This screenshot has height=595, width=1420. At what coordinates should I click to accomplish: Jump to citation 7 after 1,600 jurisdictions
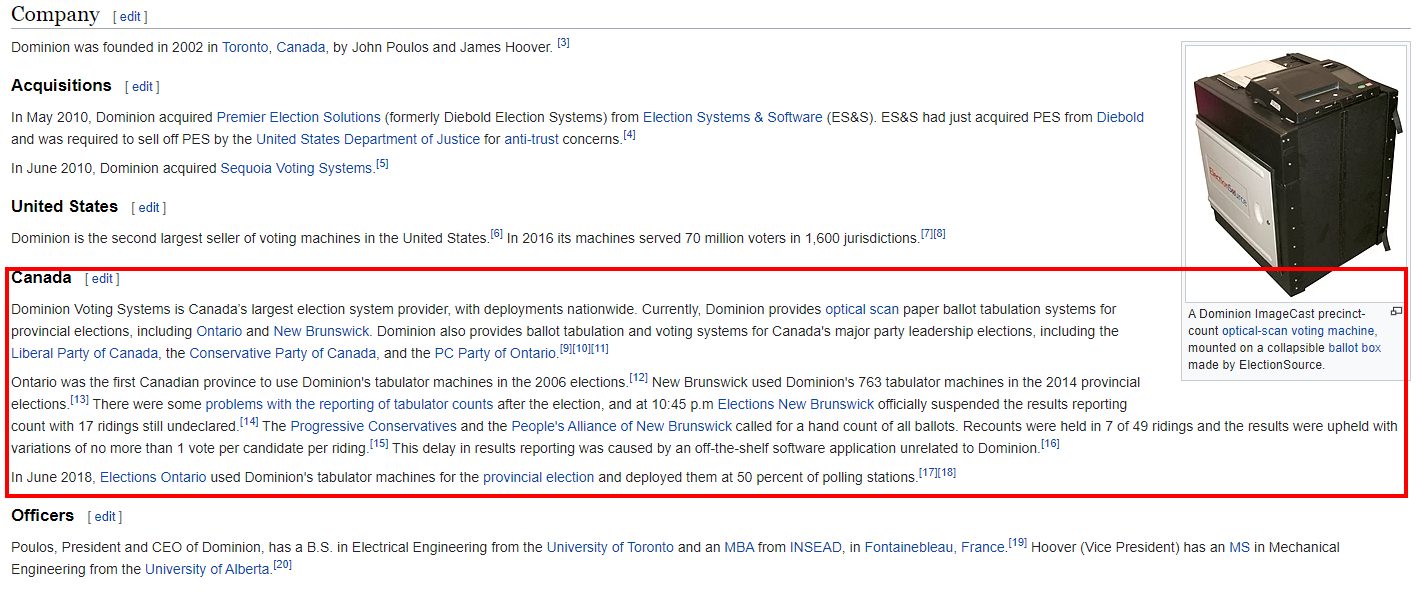coord(927,234)
